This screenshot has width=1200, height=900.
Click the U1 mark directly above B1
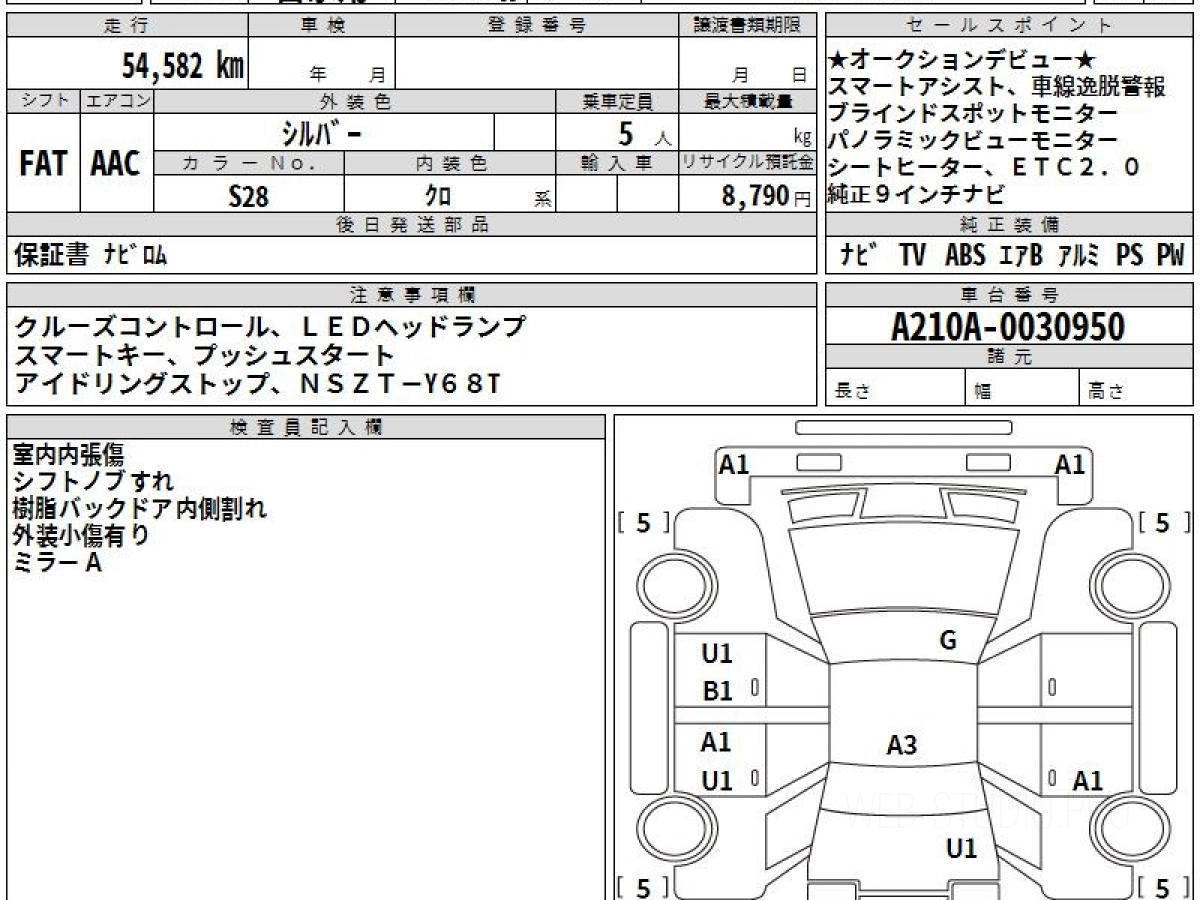click(x=717, y=654)
